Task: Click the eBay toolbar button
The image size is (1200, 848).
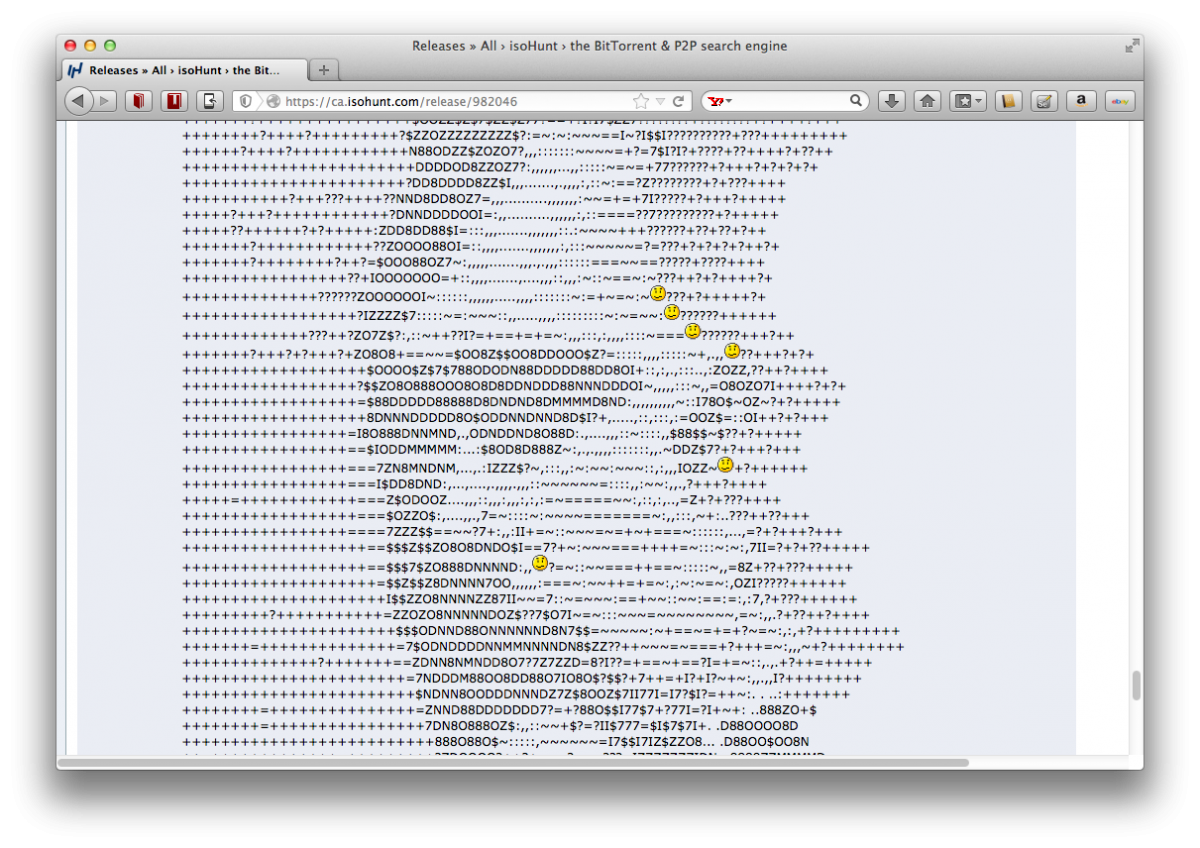Action: tap(1119, 101)
